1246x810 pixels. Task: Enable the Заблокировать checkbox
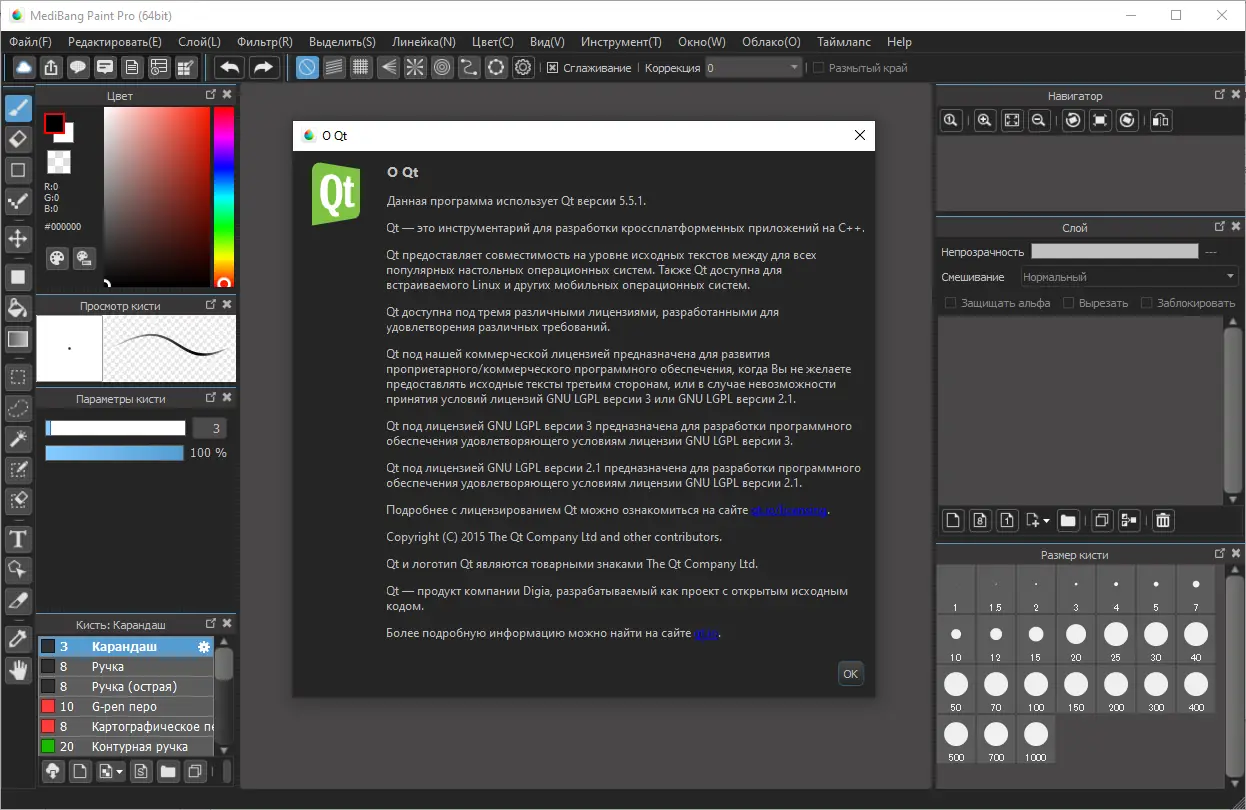1147,303
